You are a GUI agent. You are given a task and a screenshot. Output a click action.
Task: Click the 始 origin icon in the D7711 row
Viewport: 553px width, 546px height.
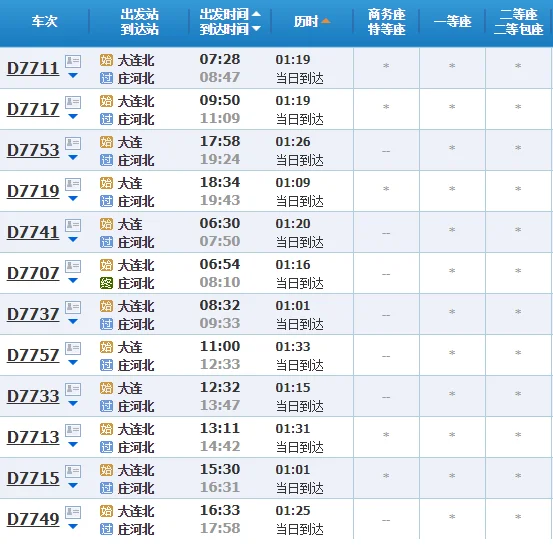coord(106,60)
